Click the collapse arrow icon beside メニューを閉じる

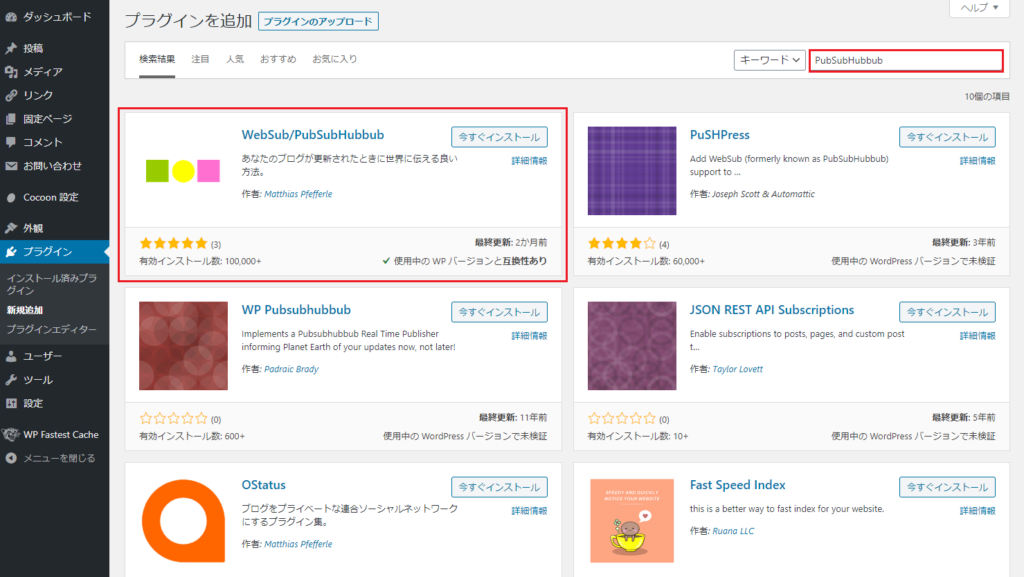[x=11, y=458]
